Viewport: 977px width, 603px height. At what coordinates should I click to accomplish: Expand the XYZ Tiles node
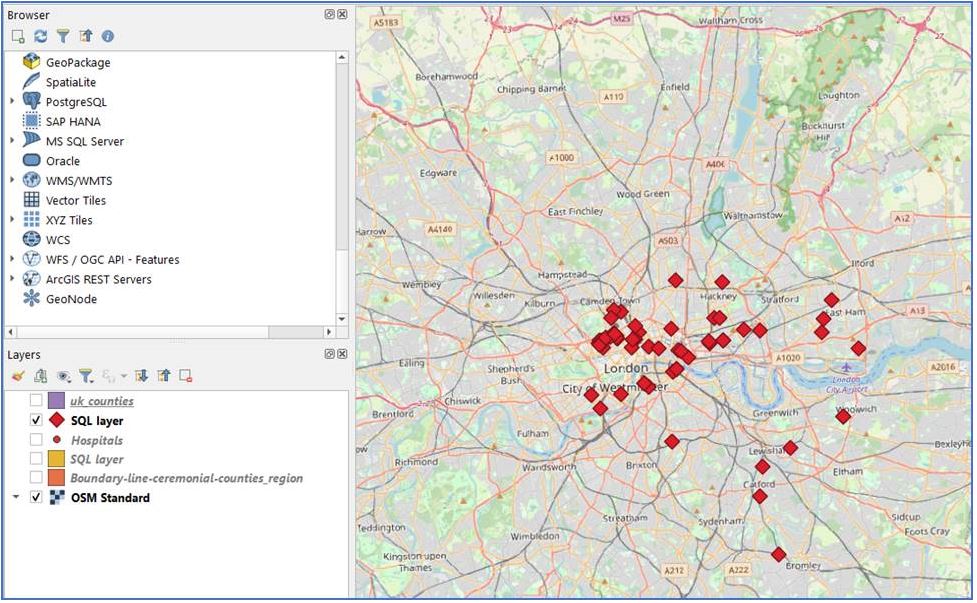(12, 219)
